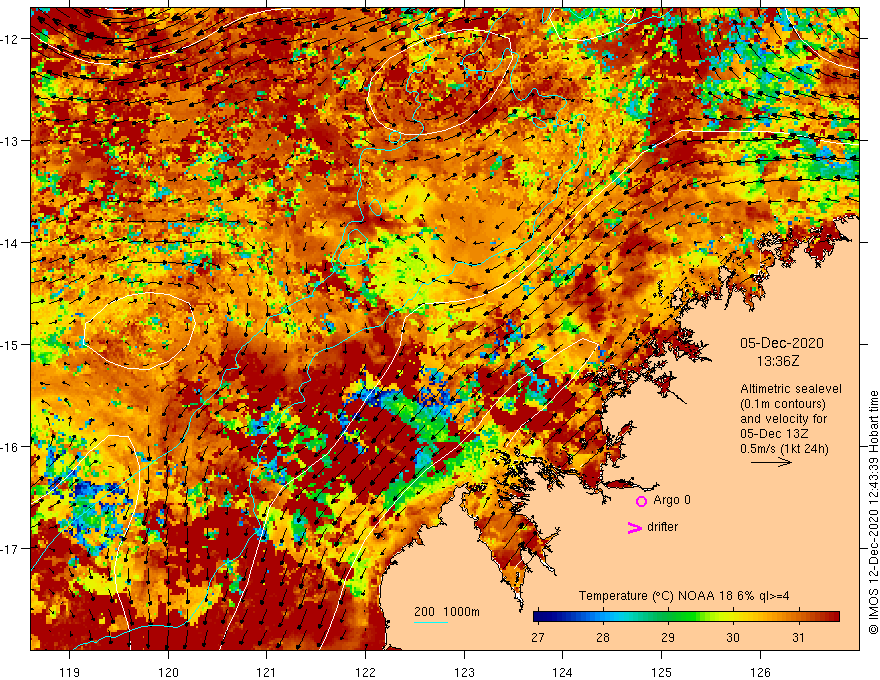The width and height of the screenshot is (880, 680).
Task: Click latitude axis label -13
Action: pos(11,141)
